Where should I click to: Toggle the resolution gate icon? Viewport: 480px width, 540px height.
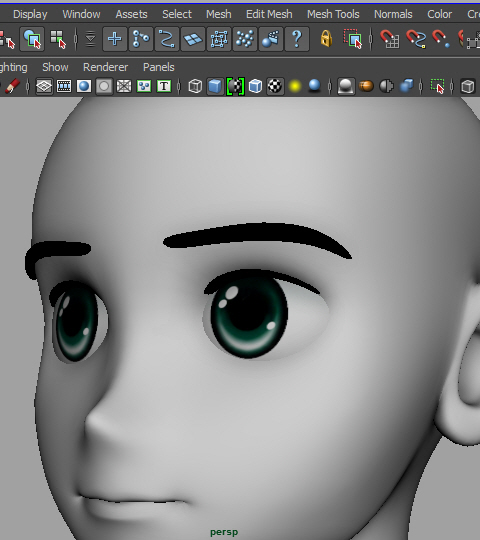point(84,86)
